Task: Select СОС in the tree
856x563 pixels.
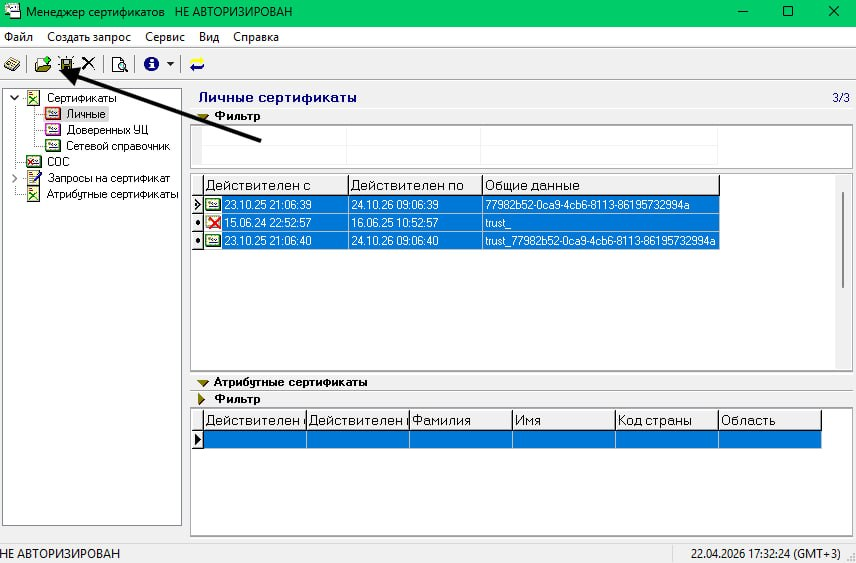Action: [58, 162]
